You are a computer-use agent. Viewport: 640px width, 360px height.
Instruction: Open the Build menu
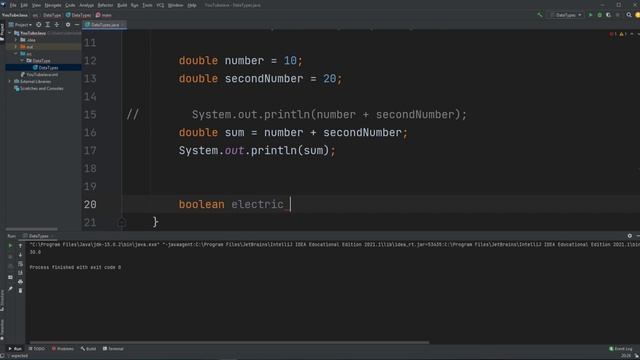pos(122,5)
